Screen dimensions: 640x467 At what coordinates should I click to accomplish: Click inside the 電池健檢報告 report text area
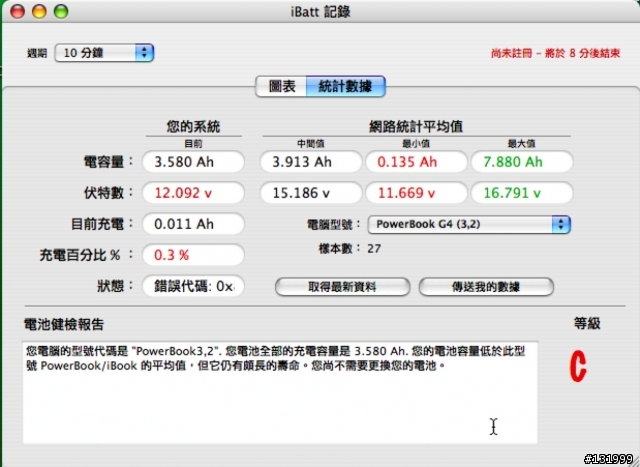[x=280, y=392]
